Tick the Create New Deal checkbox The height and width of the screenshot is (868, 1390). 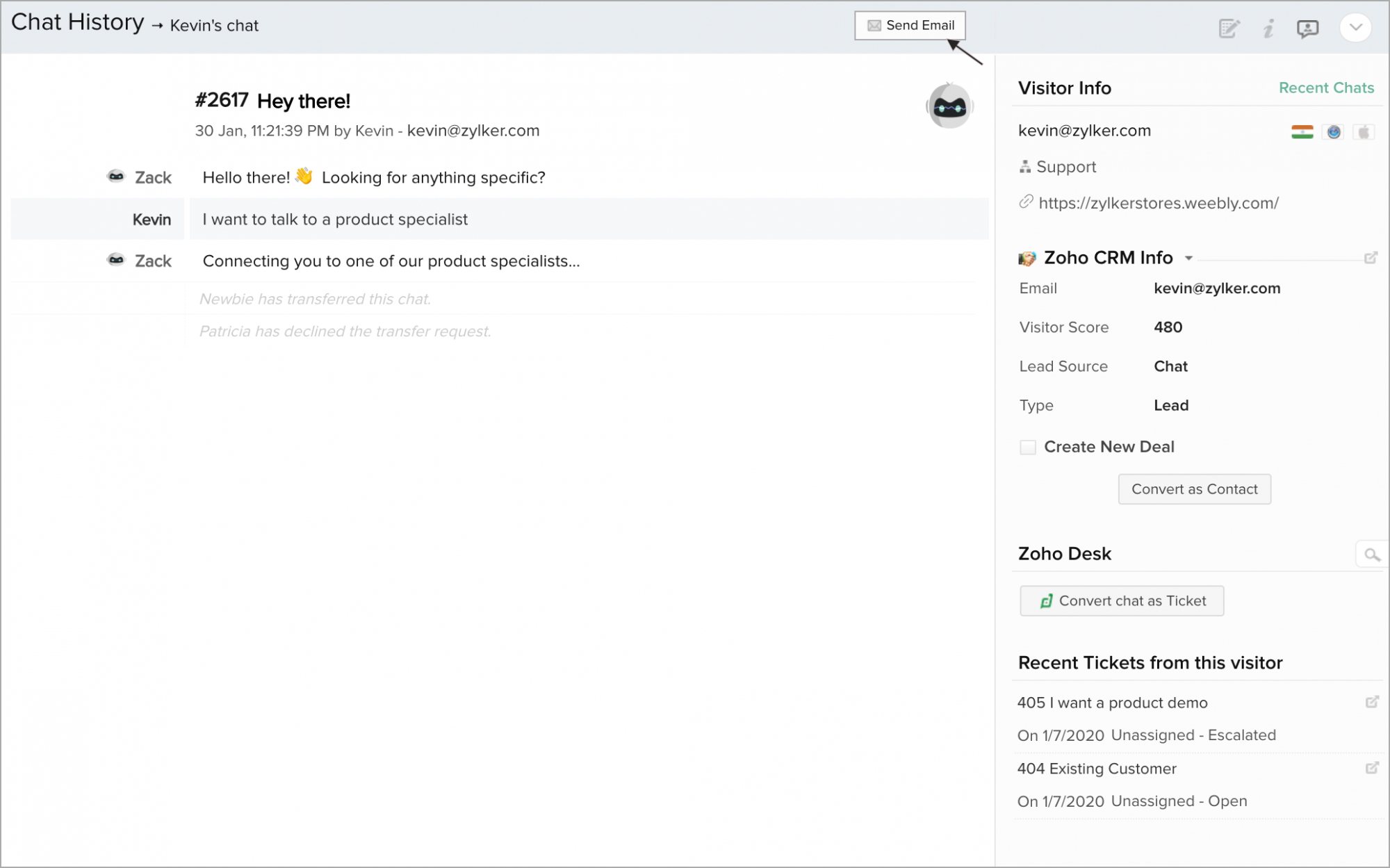[x=1027, y=447]
